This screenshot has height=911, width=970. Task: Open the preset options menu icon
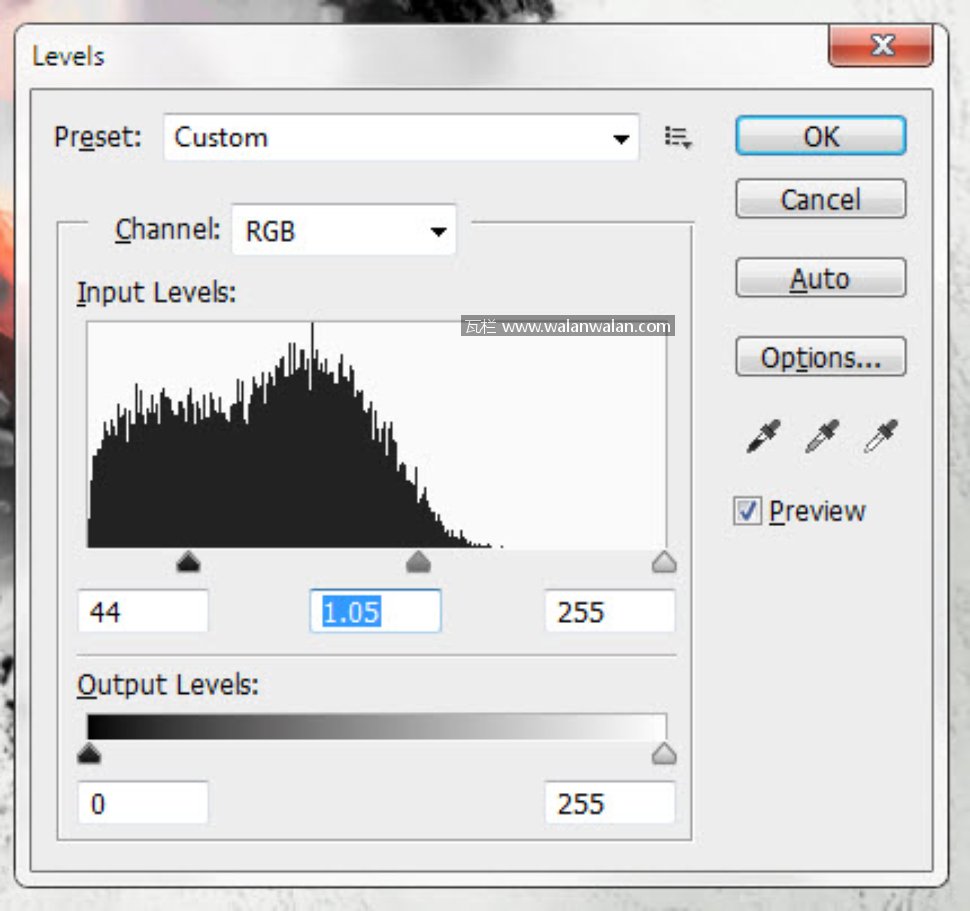pyautogui.click(x=678, y=138)
